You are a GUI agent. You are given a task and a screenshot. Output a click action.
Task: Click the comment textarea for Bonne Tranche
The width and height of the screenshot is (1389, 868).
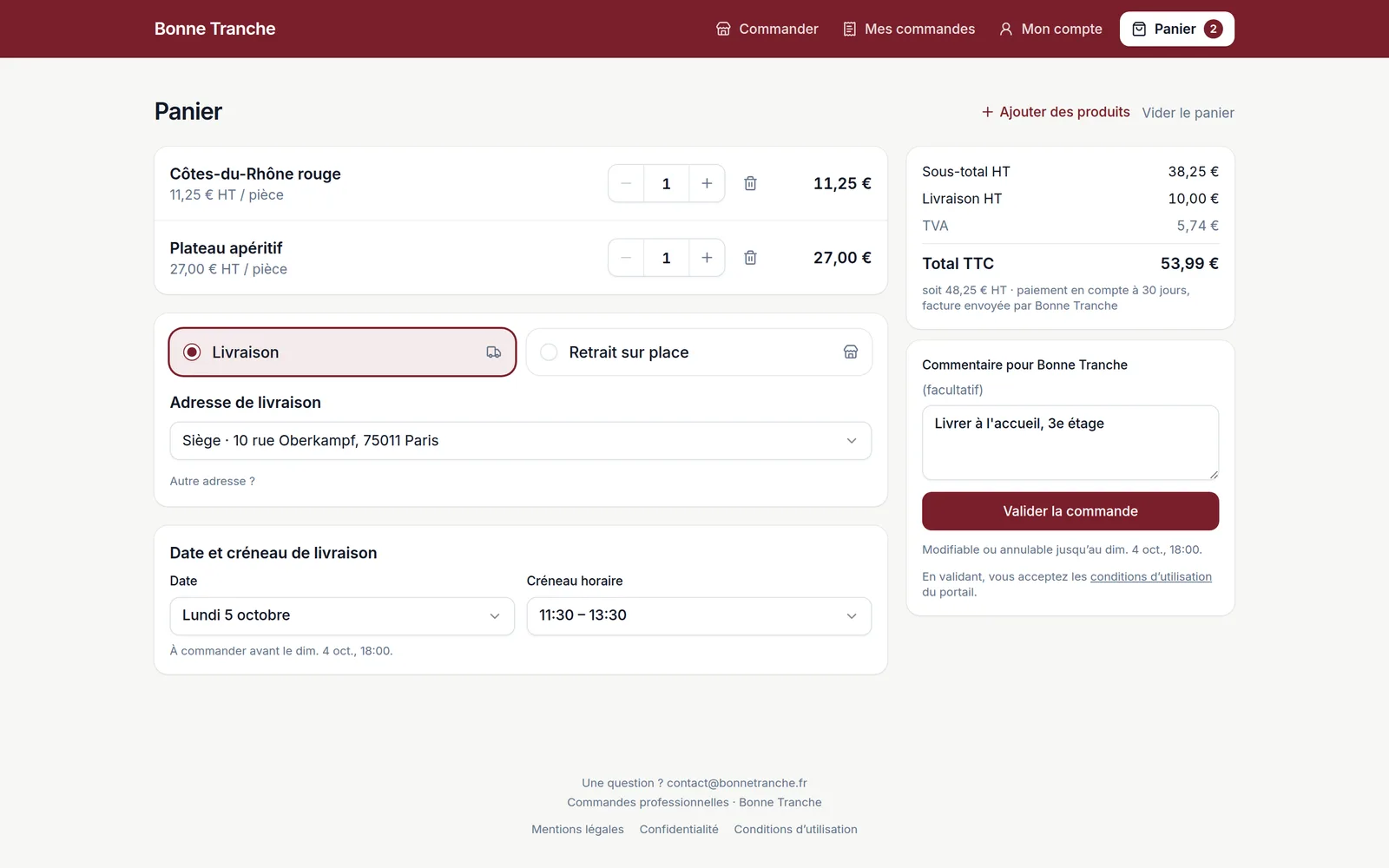1070,443
